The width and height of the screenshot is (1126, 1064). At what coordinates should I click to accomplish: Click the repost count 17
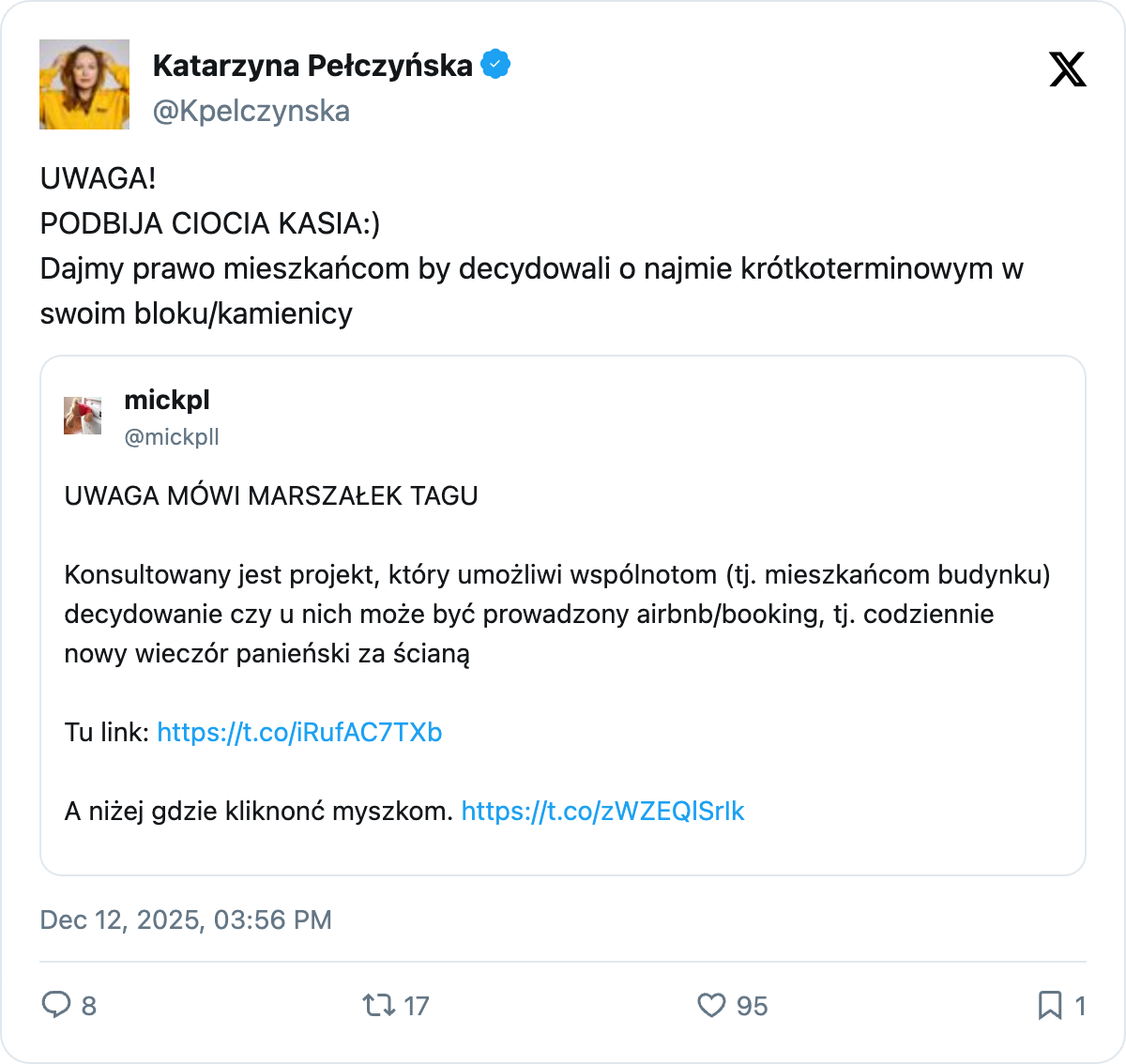(416, 1007)
